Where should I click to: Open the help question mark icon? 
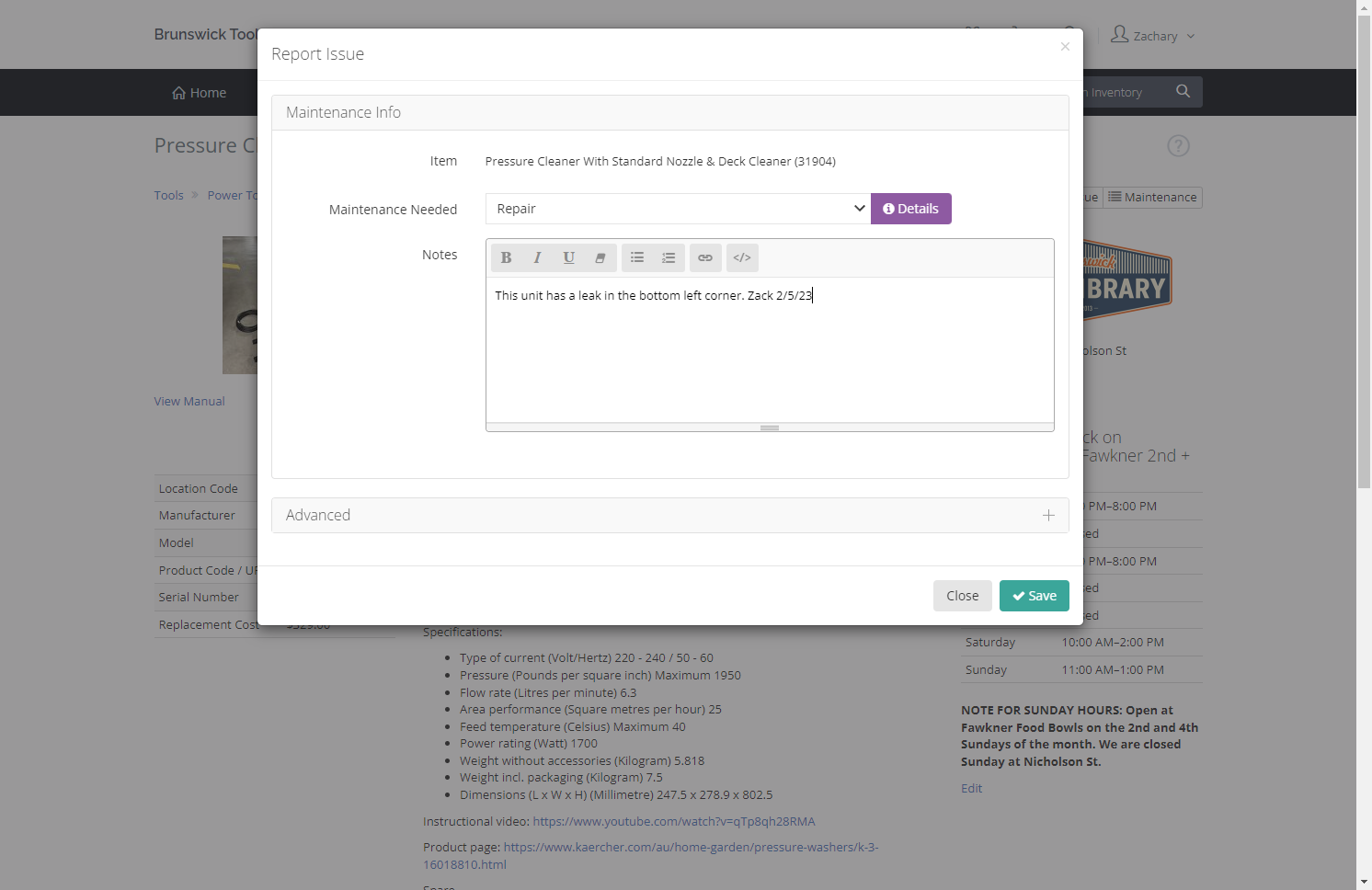coord(1178,146)
